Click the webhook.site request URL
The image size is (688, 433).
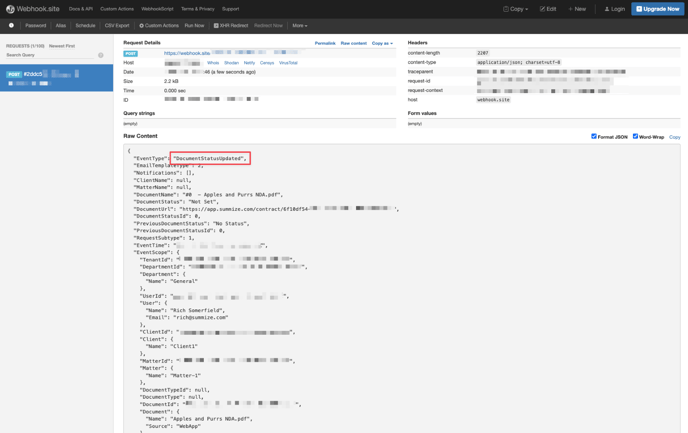click(x=233, y=53)
